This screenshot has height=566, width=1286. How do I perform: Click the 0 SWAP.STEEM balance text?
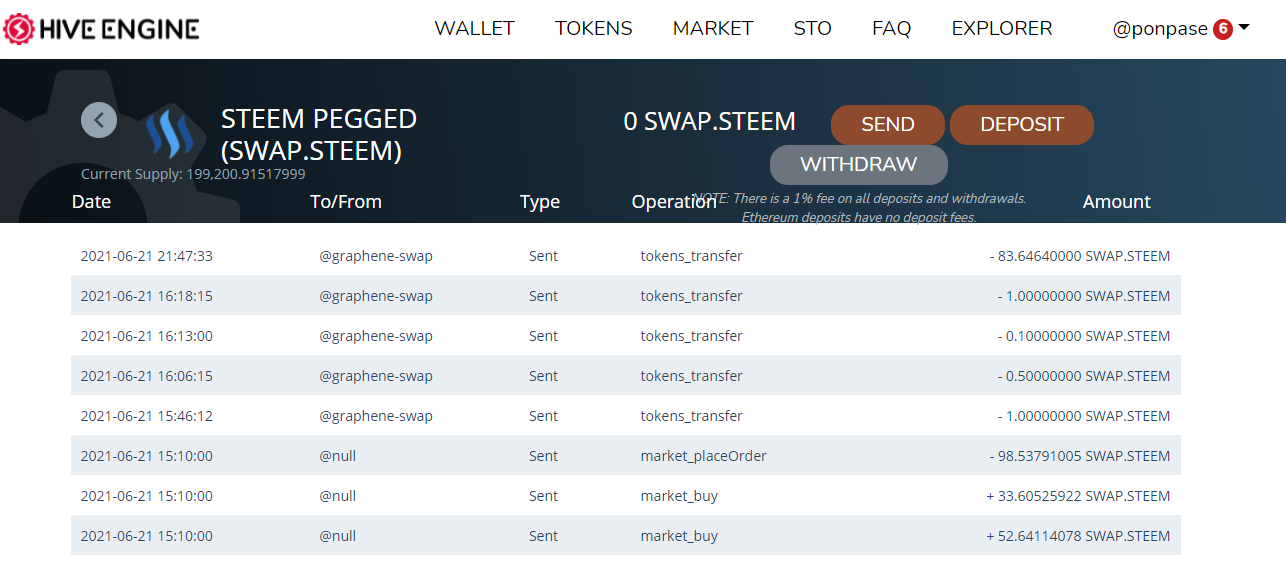tap(710, 122)
